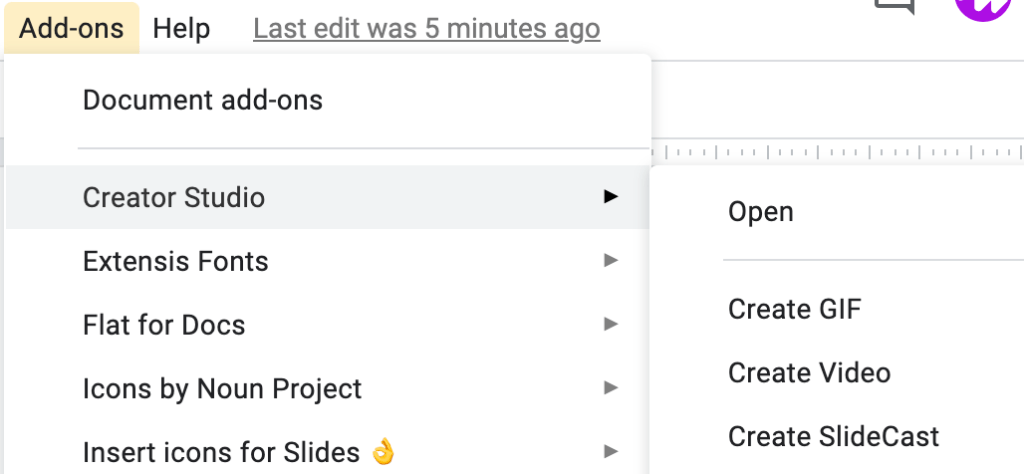The height and width of the screenshot is (474, 1024).
Task: Expand the Insert icons for Slides arrow
Action: coord(611,452)
